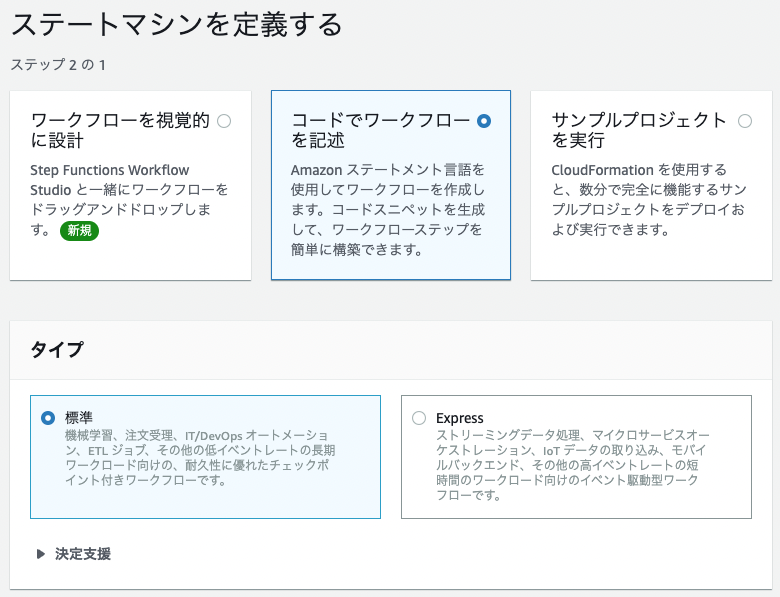This screenshot has width=780, height=597.
Task: Select the Express type radio button
Action: coord(419,418)
